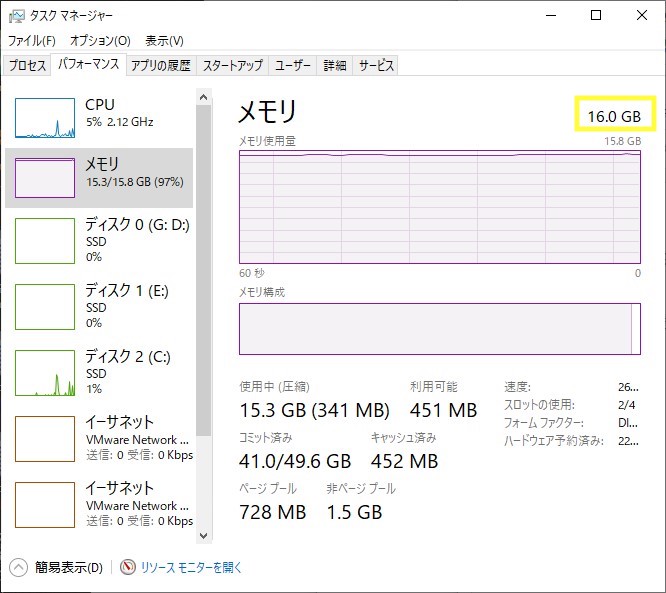Click the 452 MB cached value

pos(404,461)
